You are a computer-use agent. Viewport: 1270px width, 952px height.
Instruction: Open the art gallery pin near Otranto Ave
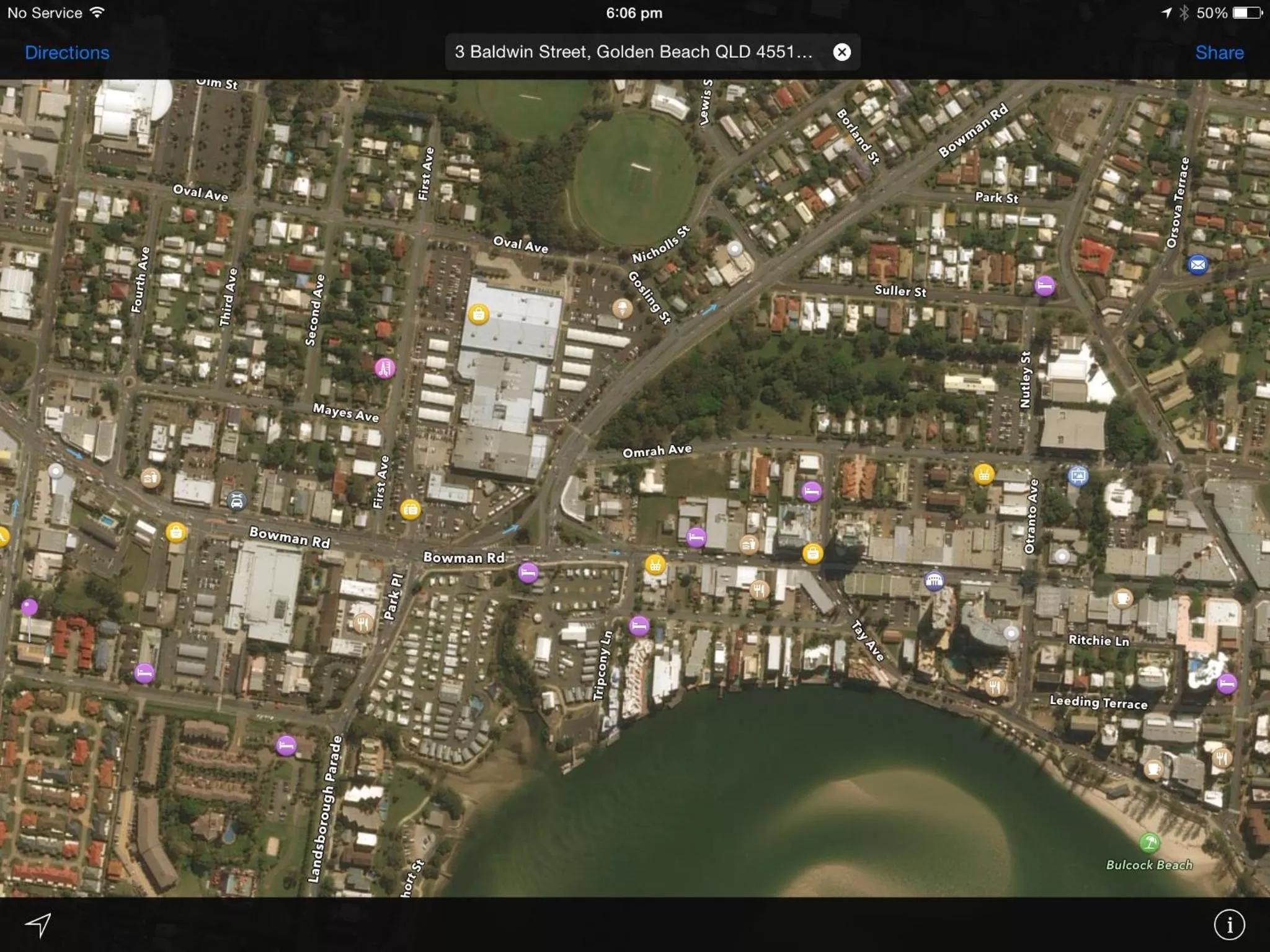pos(1079,475)
